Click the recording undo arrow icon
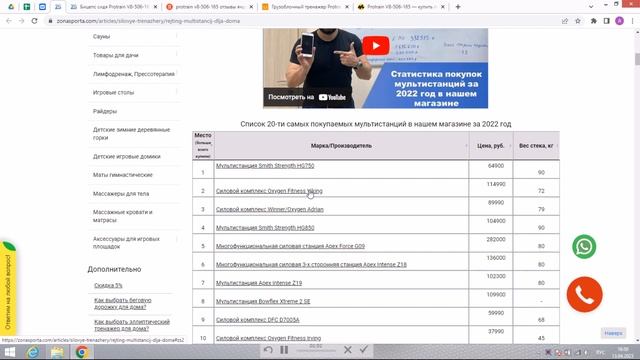 [268, 350]
